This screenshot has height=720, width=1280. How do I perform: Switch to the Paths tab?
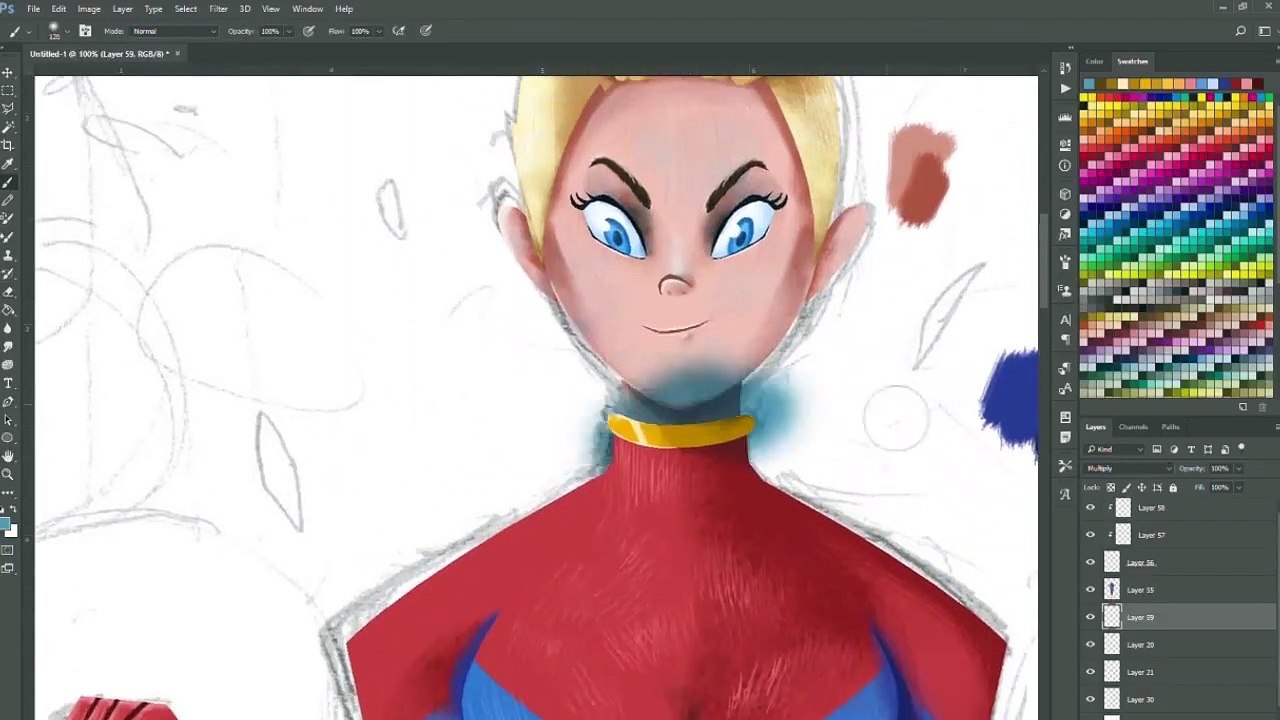(1170, 427)
